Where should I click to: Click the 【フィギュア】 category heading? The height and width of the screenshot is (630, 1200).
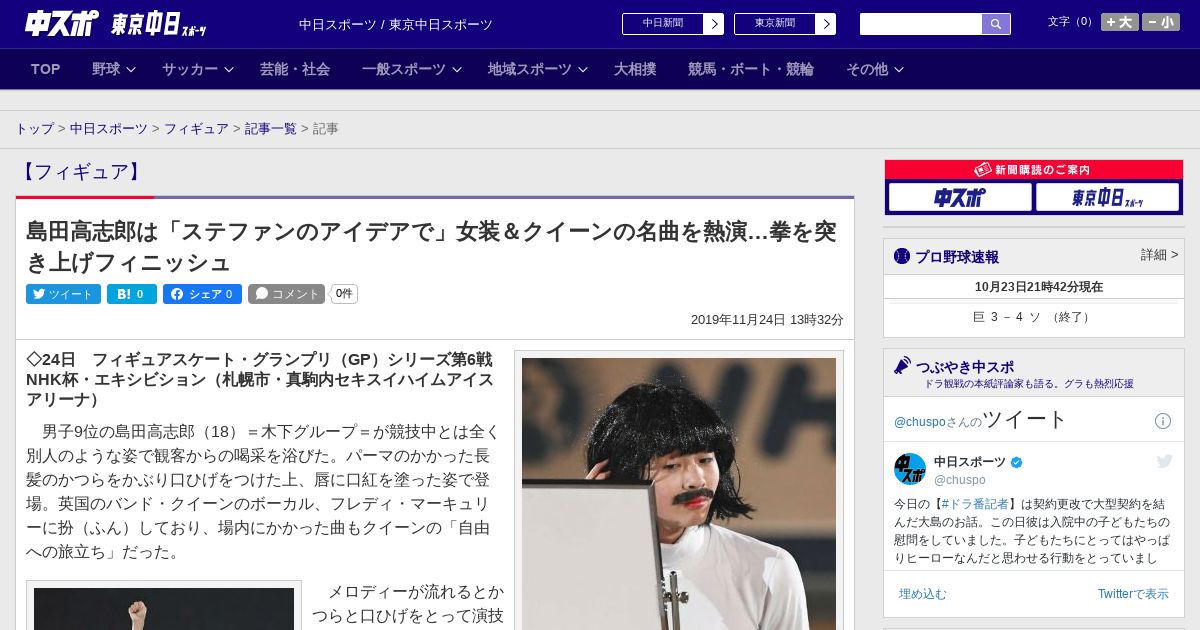(81, 172)
